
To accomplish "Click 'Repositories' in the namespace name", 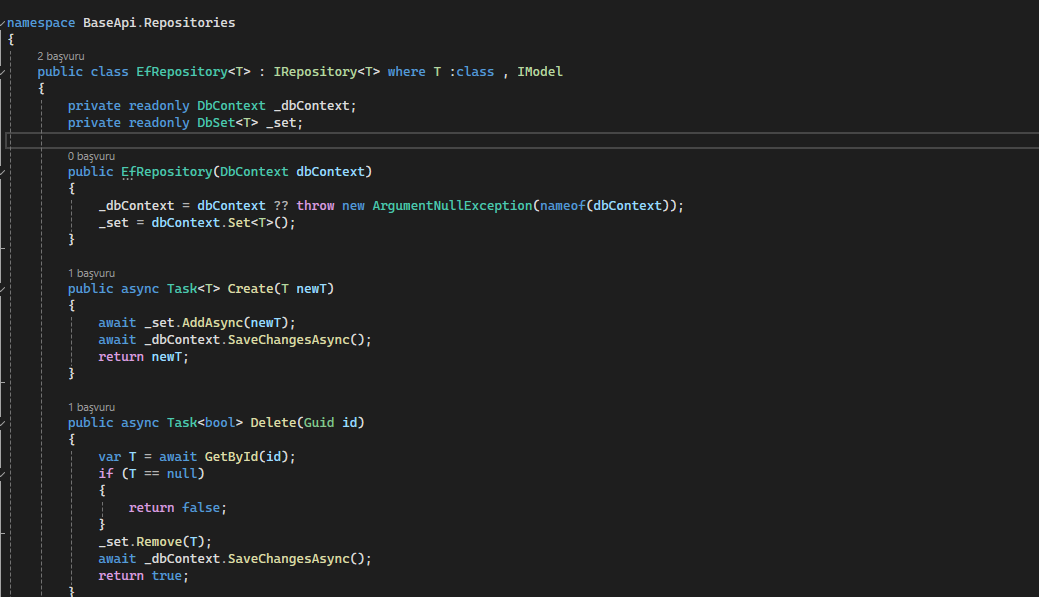I will click(190, 23).
